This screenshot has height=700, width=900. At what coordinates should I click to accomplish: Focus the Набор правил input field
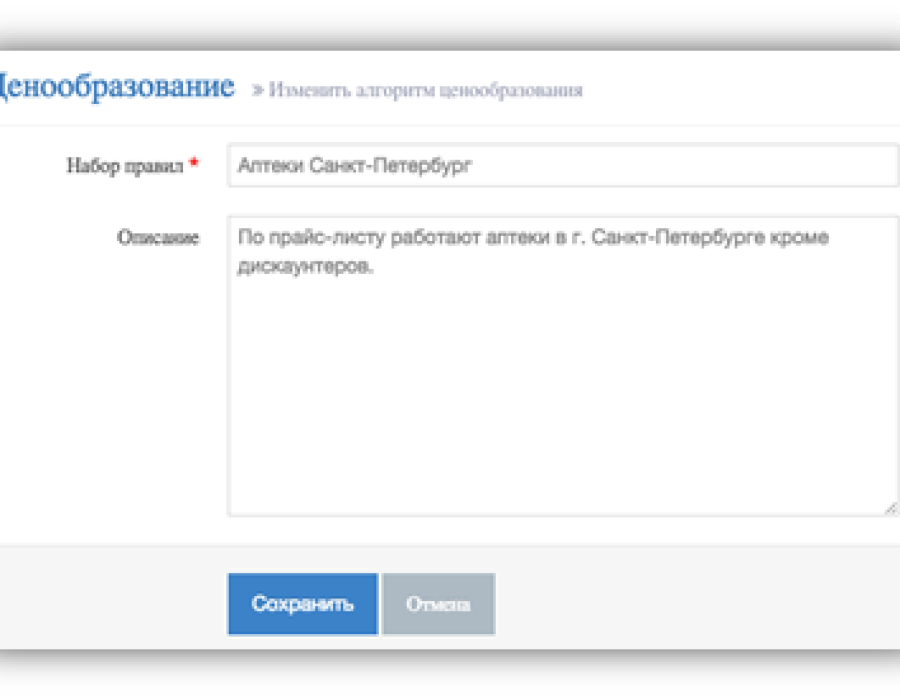pos(563,166)
